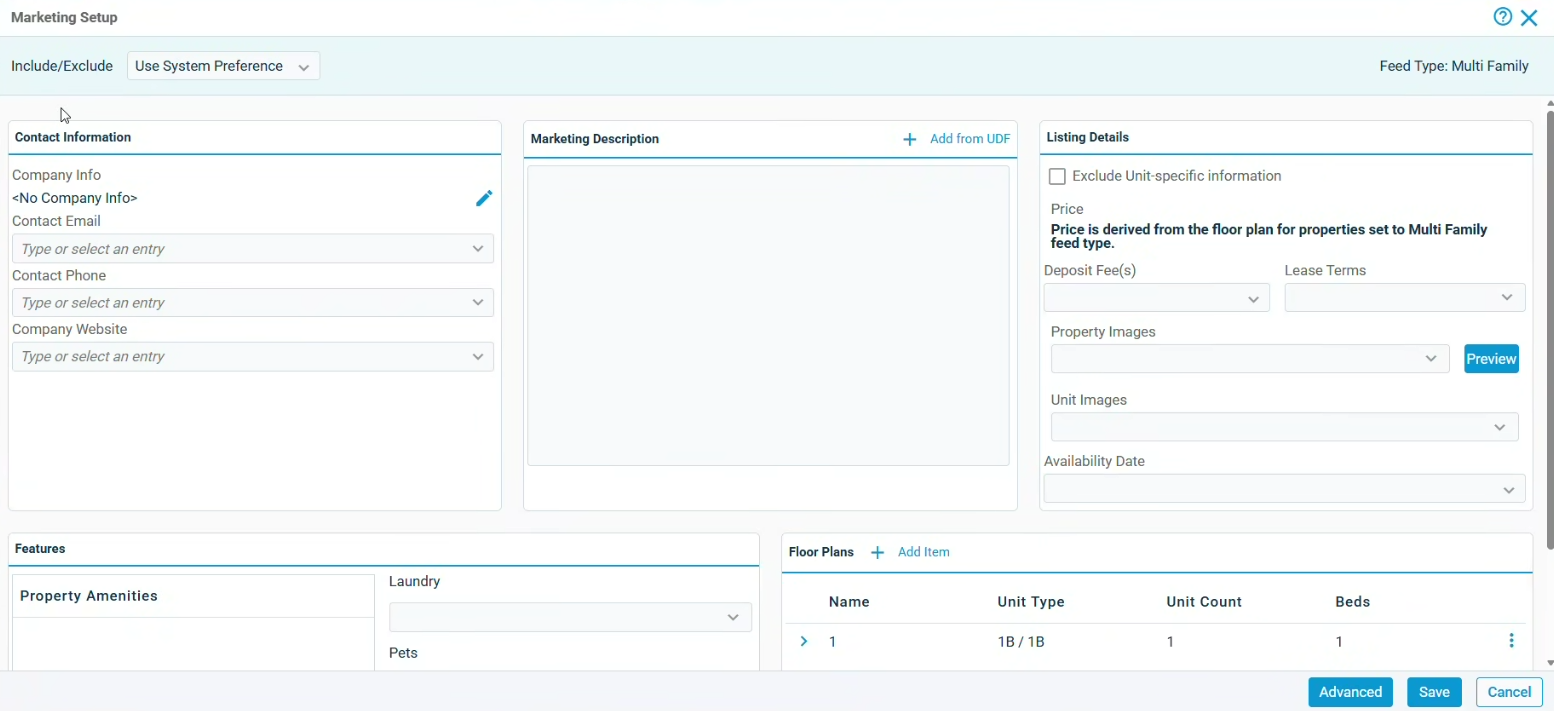Click the plus icon beside Add from UDF
Screen dimensions: 1554x711
910,139
